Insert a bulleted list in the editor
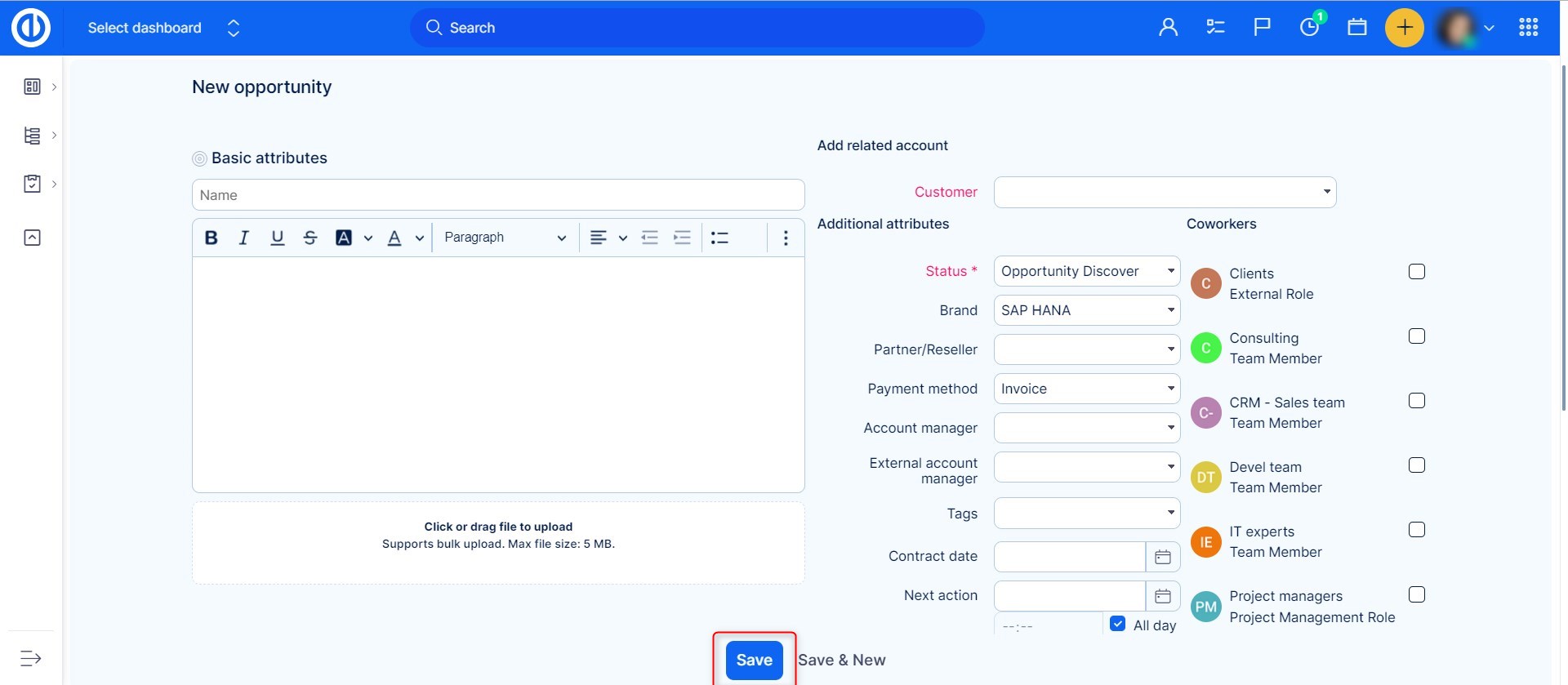Screen dimensions: 1568x685 click(x=719, y=238)
